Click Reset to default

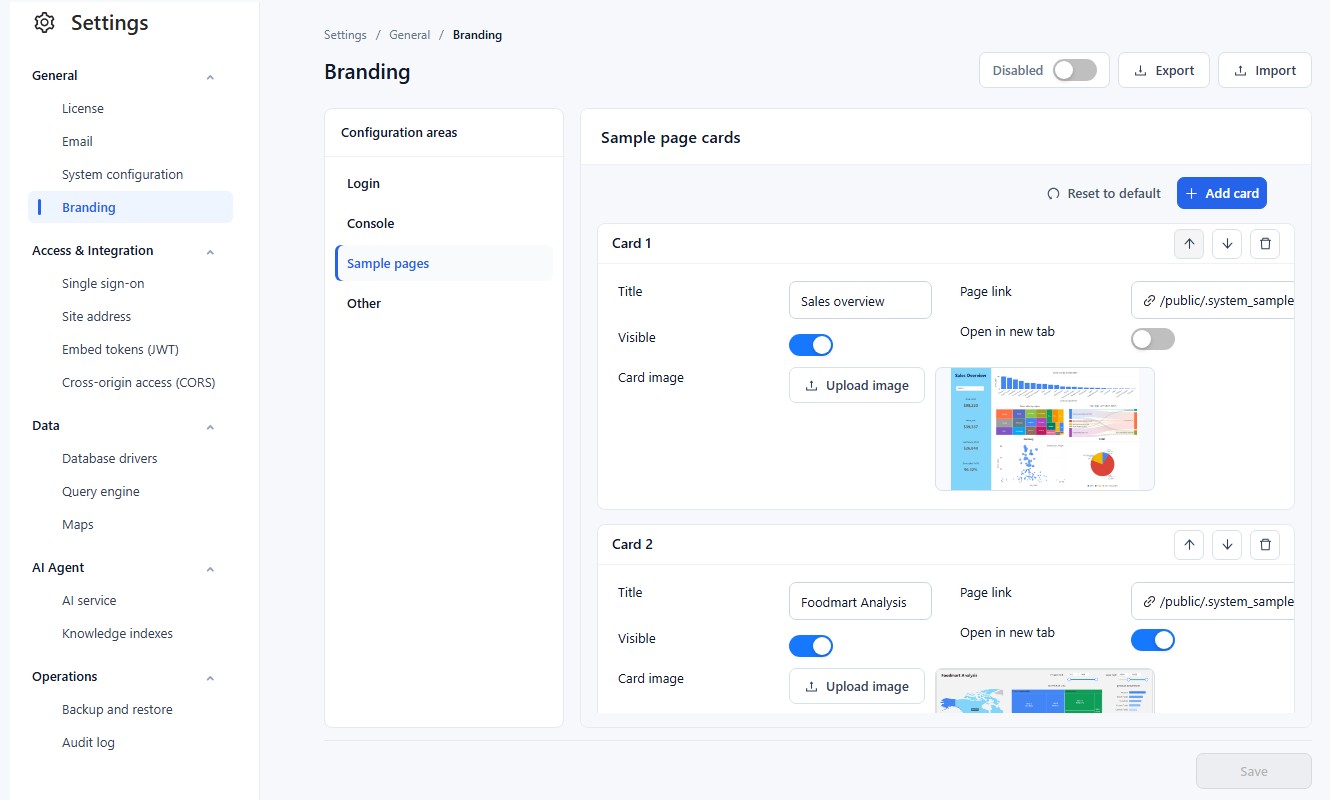[1104, 193]
